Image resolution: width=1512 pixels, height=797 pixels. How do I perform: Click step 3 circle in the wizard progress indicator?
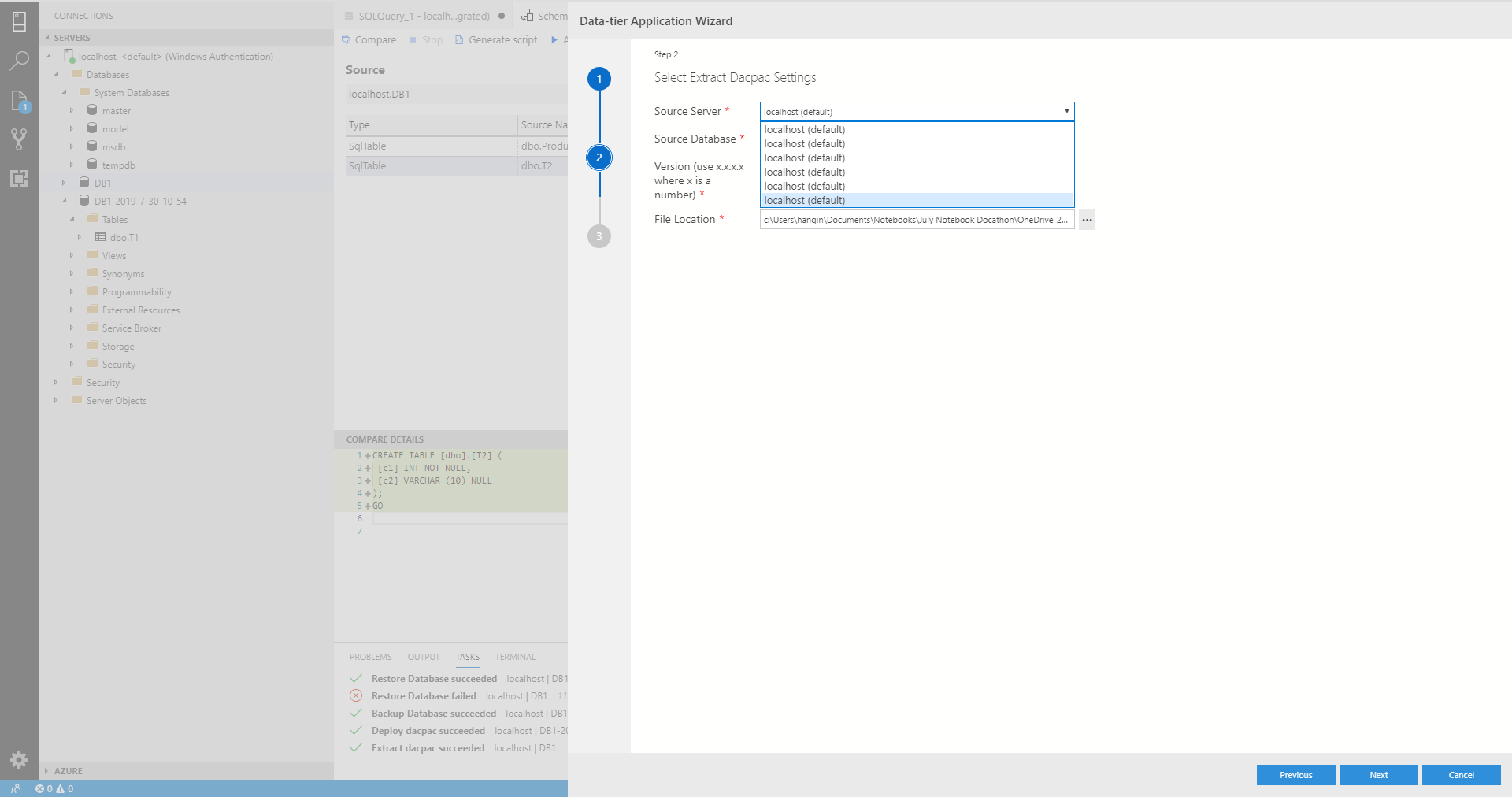coord(599,235)
